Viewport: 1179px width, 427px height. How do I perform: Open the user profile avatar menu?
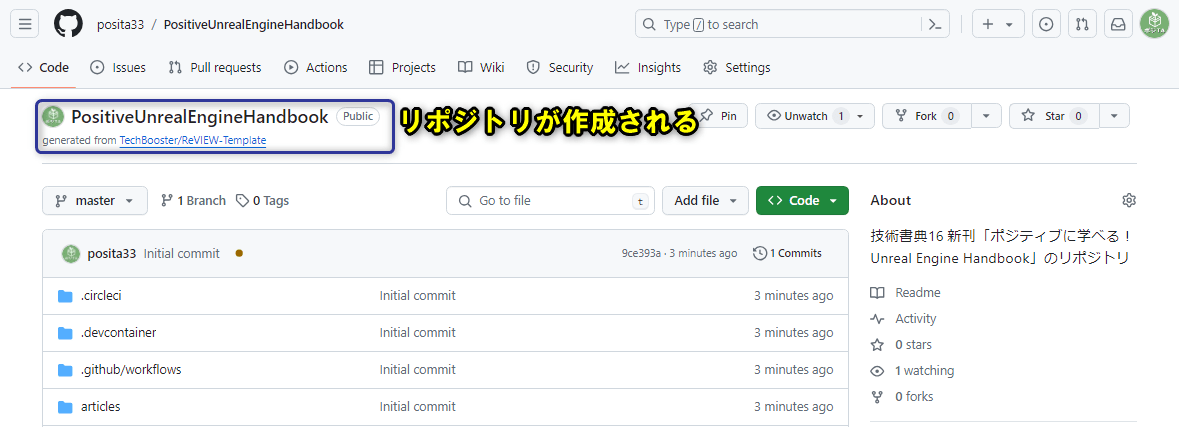(1154, 24)
